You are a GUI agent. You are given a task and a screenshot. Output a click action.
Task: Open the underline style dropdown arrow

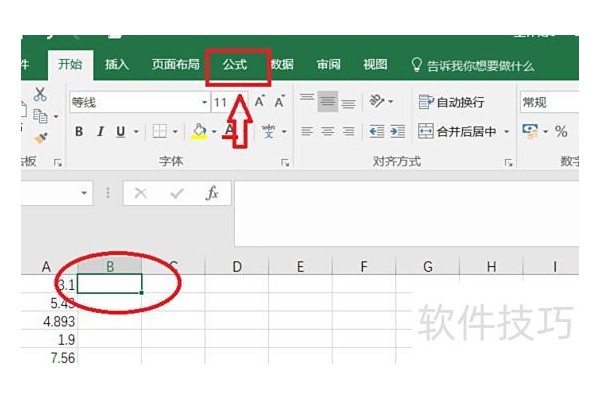pos(136,131)
